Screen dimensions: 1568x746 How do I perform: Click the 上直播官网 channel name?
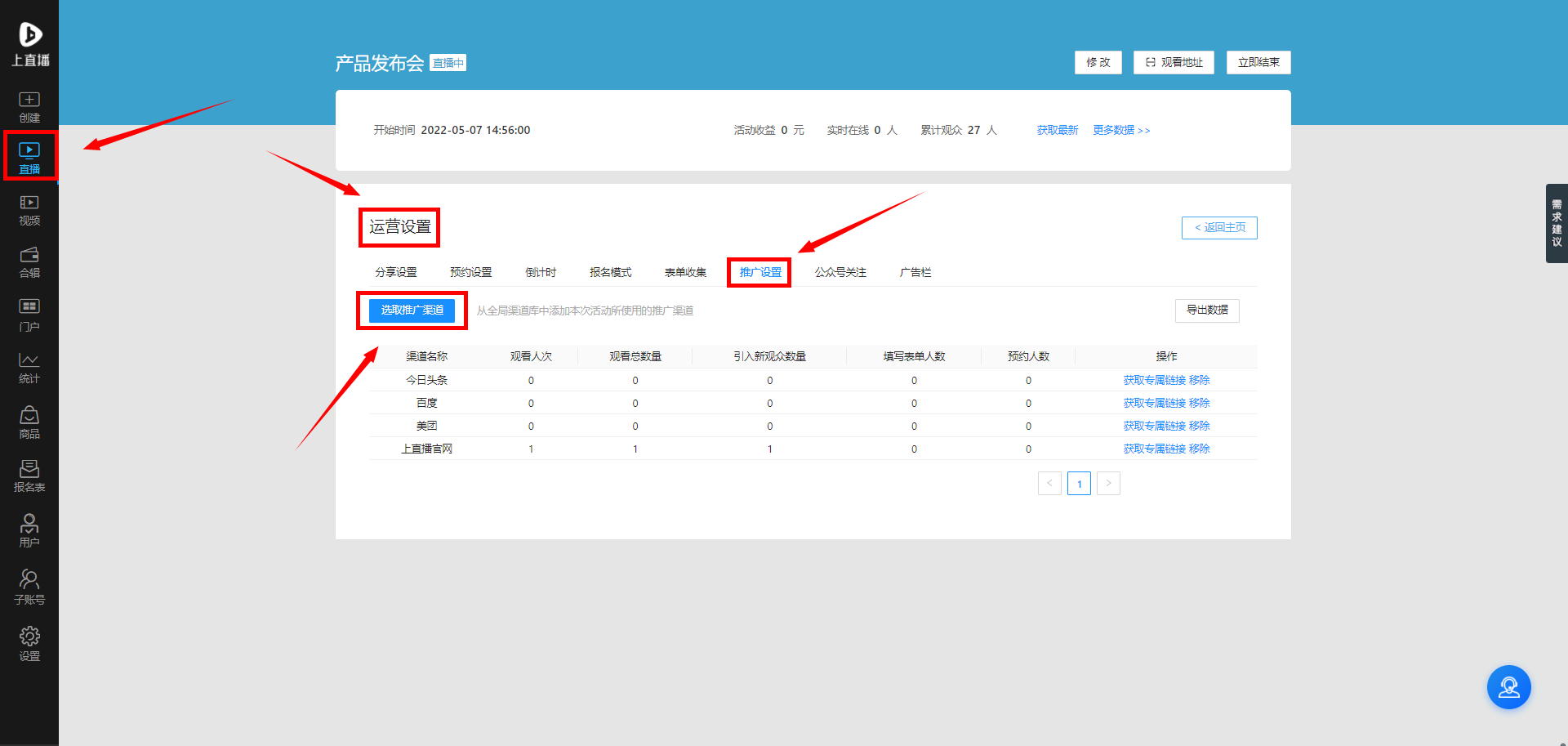point(427,449)
